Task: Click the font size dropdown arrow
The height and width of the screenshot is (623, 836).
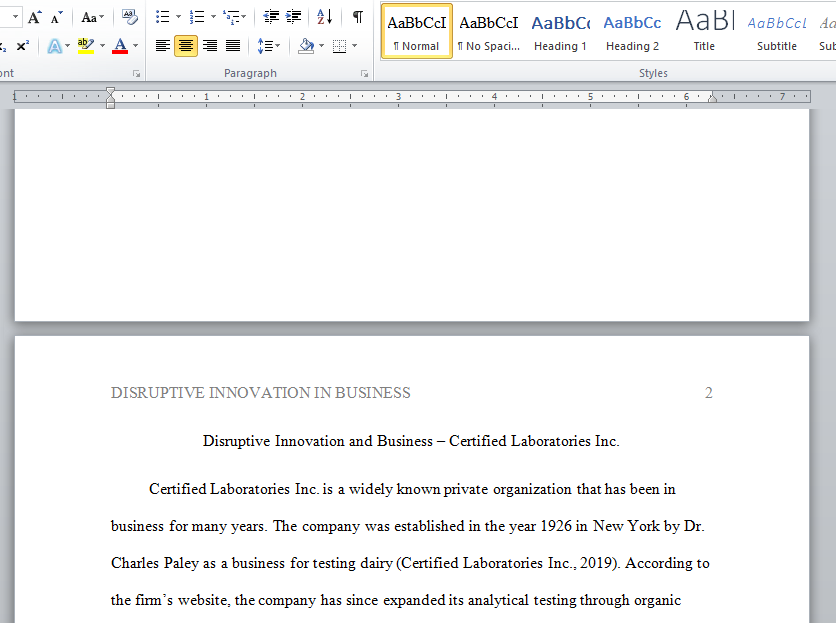Action: coord(15,17)
